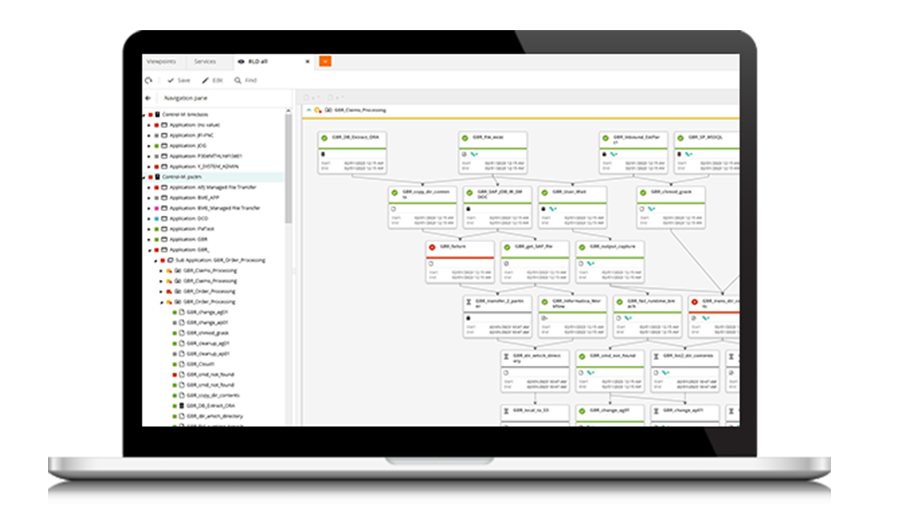Expand Application: JCG tree node

[x=149, y=145]
